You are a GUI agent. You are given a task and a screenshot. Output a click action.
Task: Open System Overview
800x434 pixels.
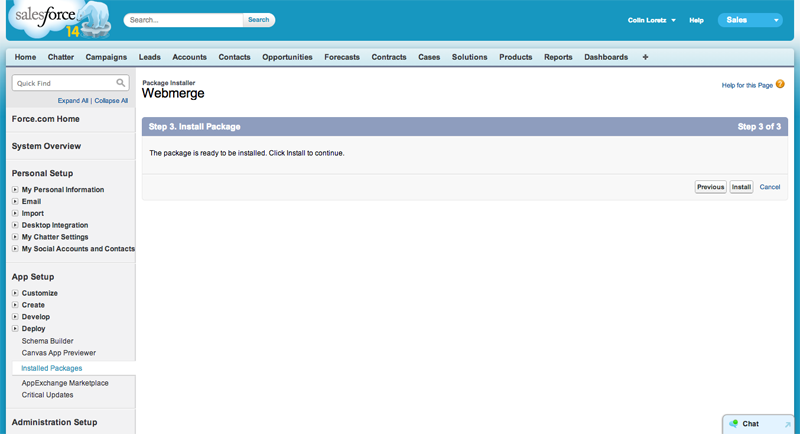click(x=46, y=146)
